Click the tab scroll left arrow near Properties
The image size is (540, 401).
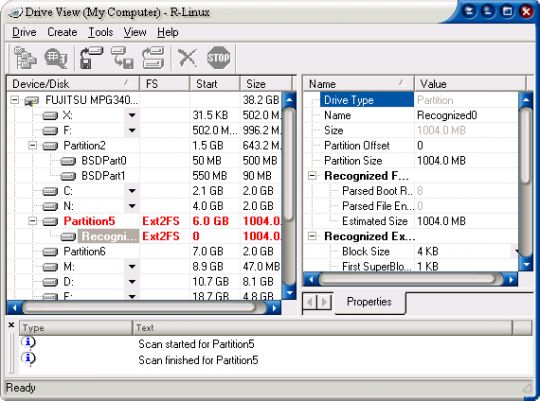point(310,302)
